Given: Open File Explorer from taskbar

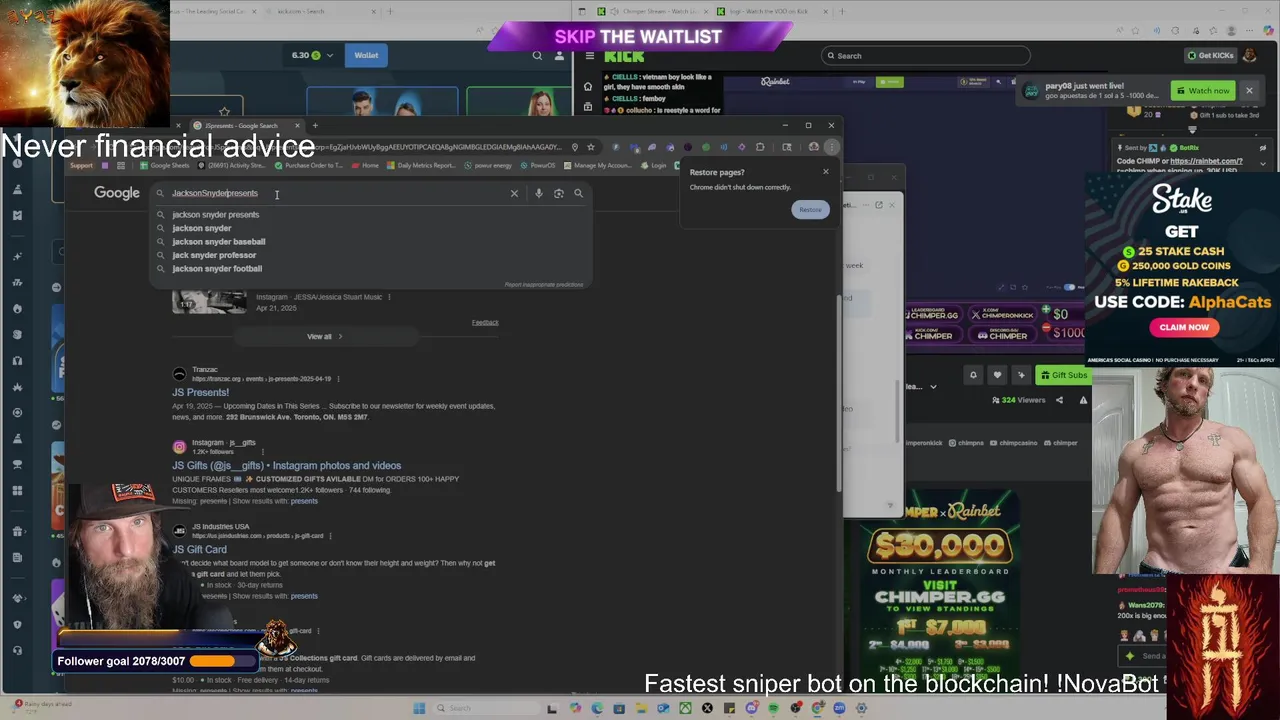Looking at the screenshot, I should click(x=641, y=708).
